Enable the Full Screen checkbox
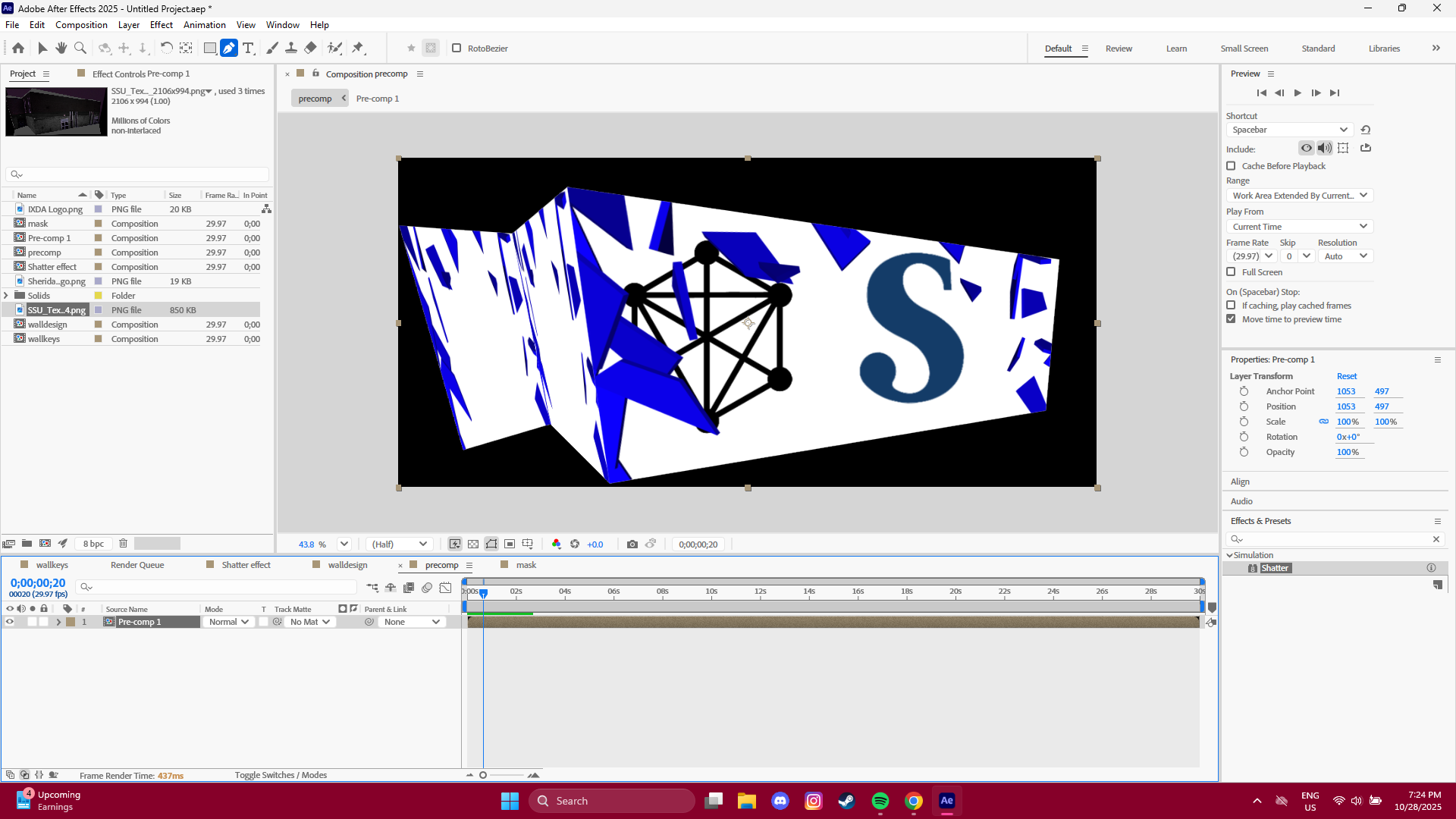The height and width of the screenshot is (819, 1456). coord(1231,271)
